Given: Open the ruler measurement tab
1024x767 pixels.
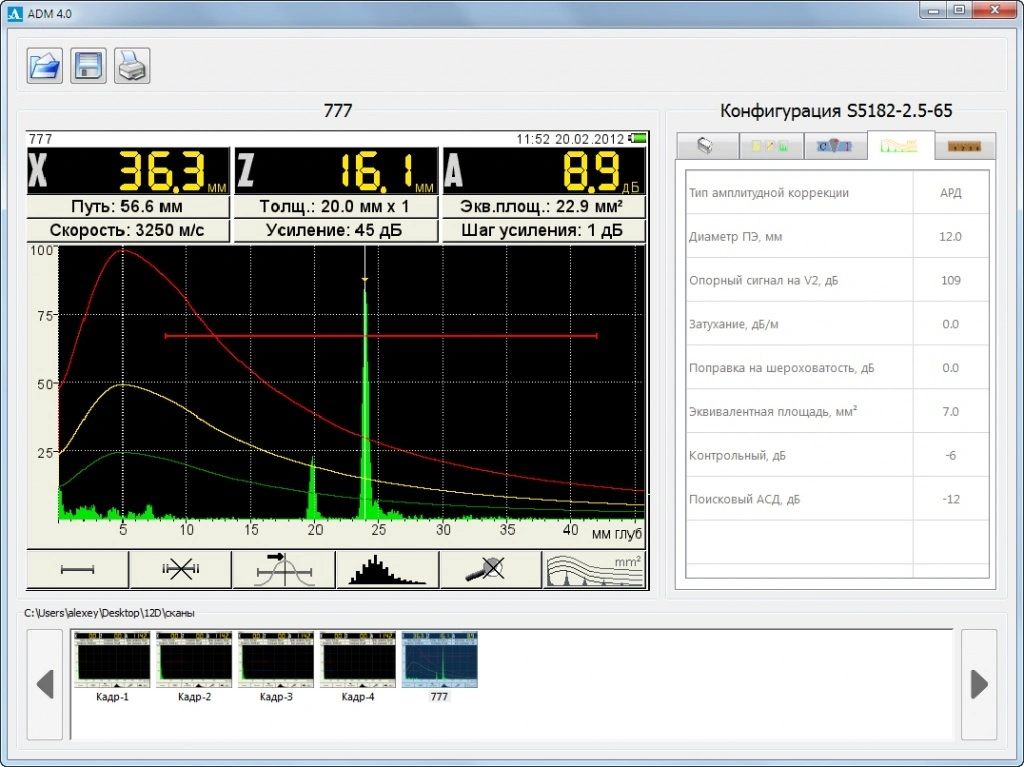Looking at the screenshot, I should (965, 146).
